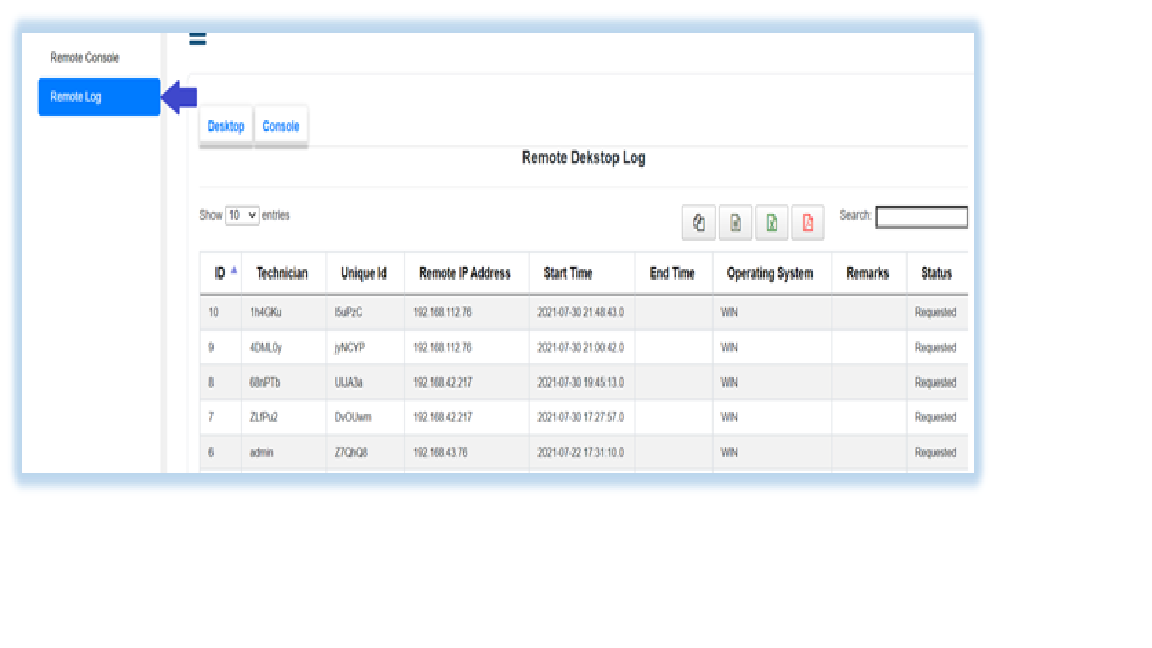The height and width of the screenshot is (648, 1152).
Task: Sort by the Unique Id column header
Action: point(364,273)
